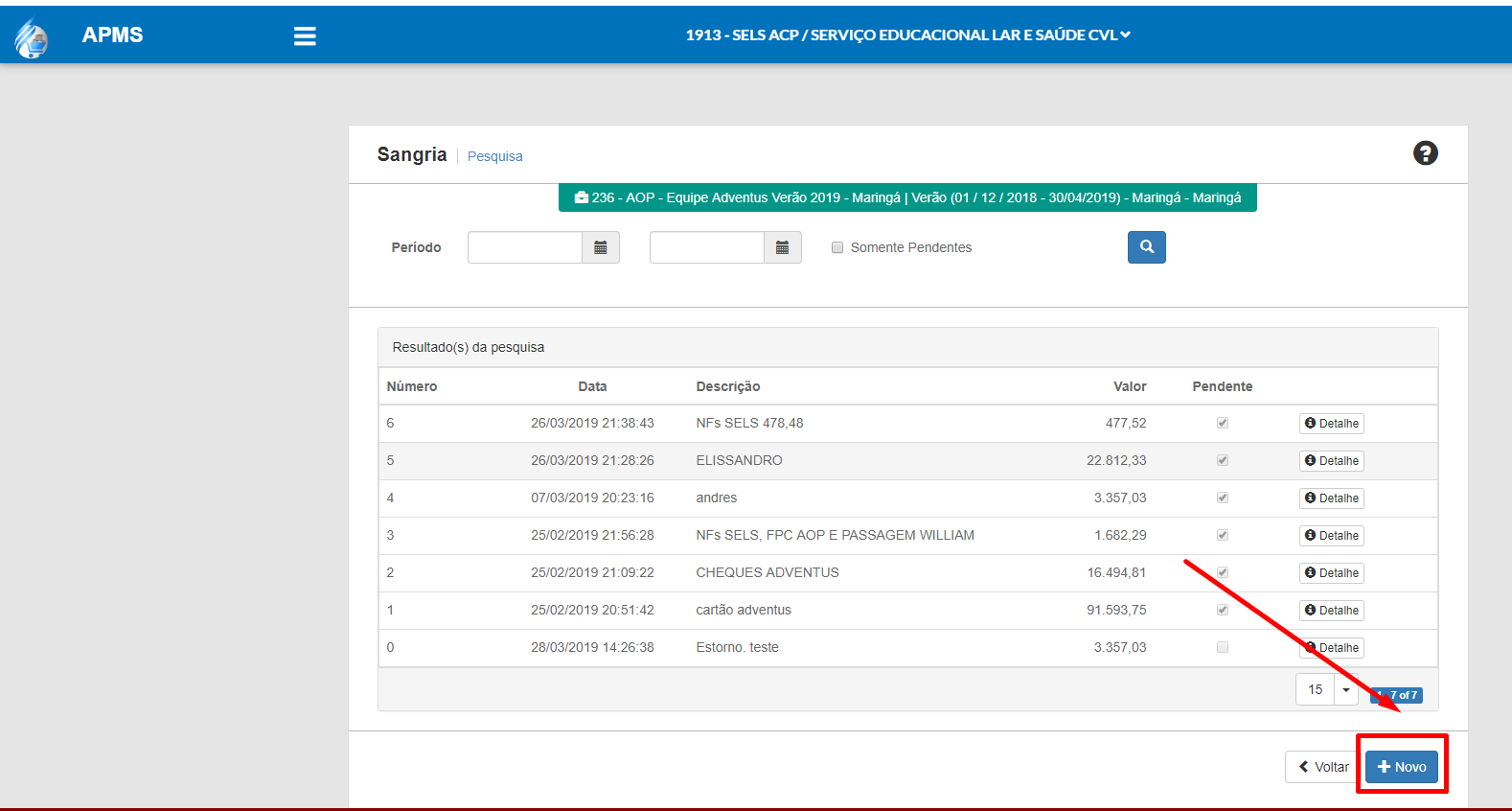Select value 1.682,29 cell

(x=1120, y=535)
